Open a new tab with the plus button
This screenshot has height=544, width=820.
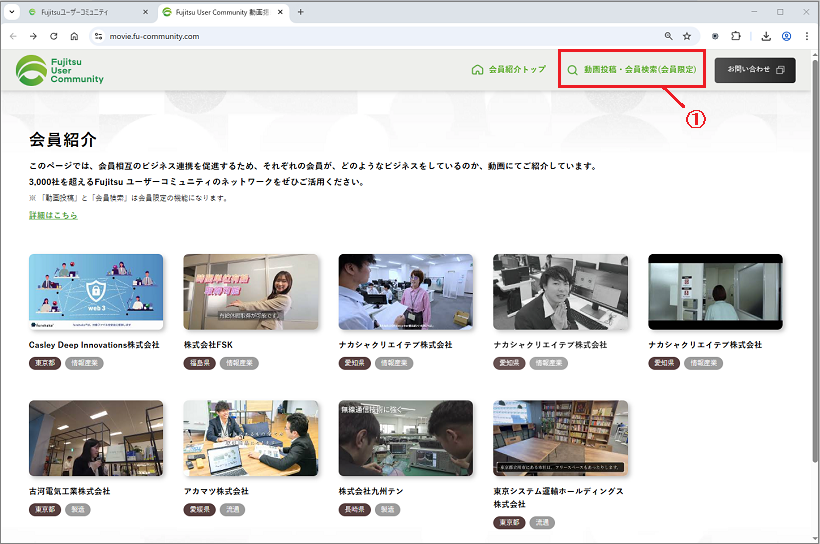(300, 12)
